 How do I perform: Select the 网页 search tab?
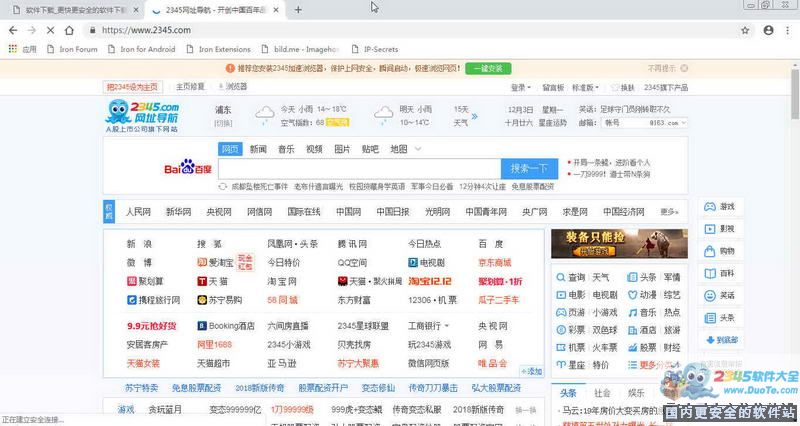[x=230, y=149]
